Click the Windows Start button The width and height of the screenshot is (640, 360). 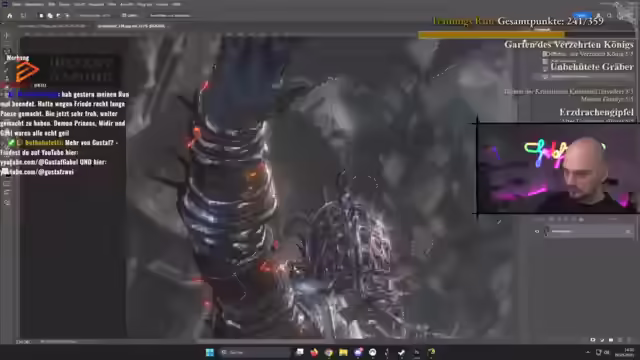(x=210, y=352)
